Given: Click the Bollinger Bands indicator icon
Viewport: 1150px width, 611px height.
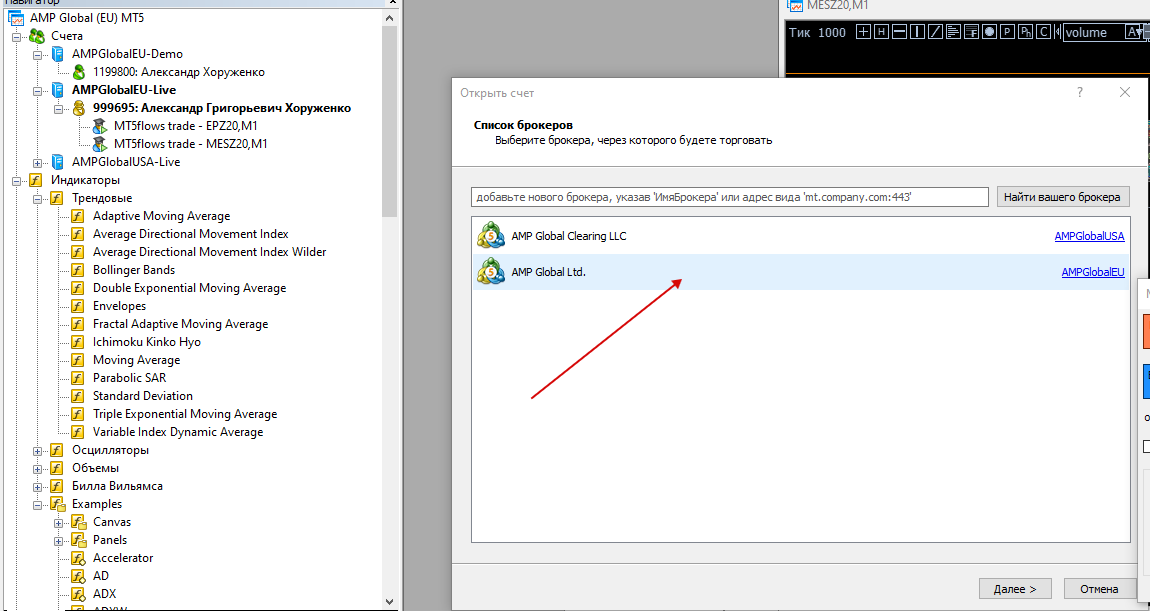Looking at the screenshot, I should click(x=78, y=270).
